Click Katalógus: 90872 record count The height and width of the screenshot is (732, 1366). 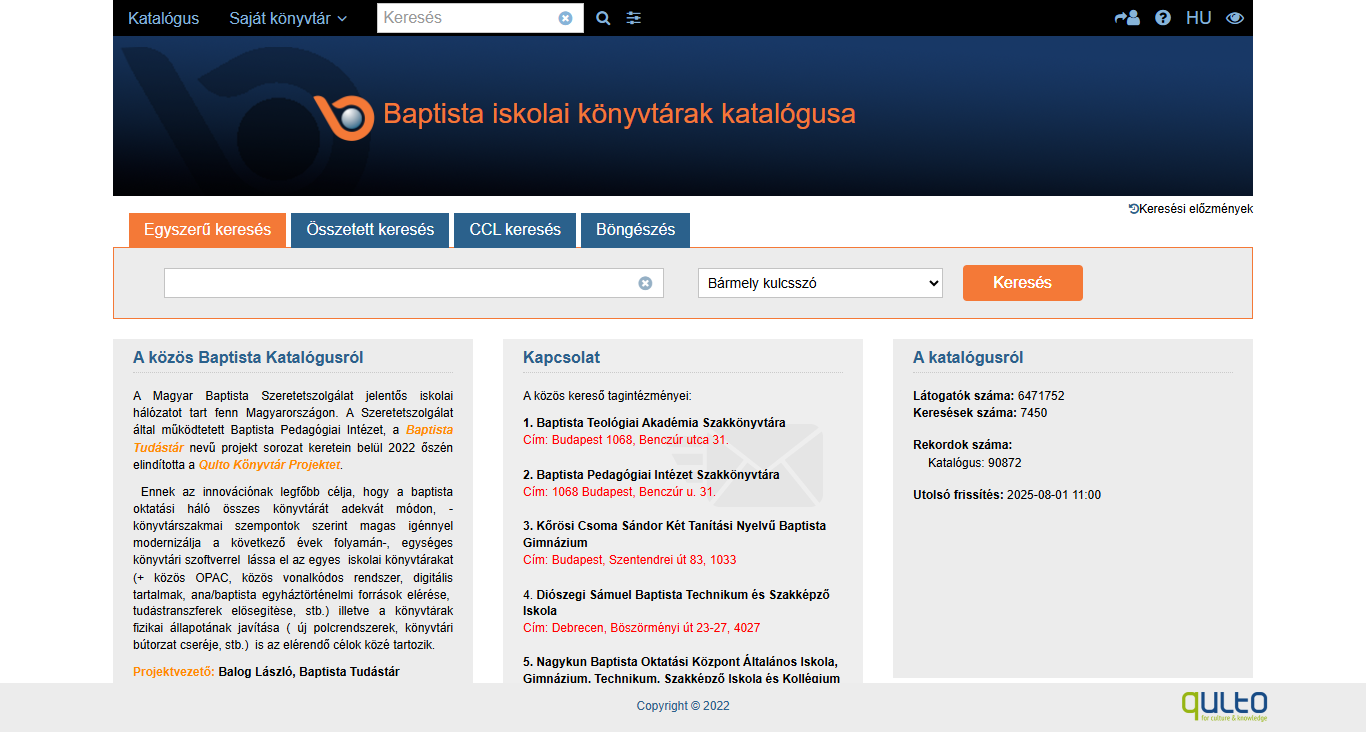[974, 463]
